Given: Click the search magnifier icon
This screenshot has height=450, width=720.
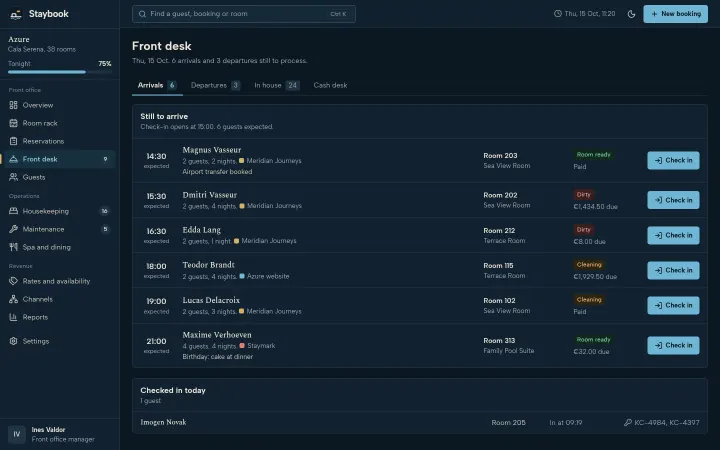Looking at the screenshot, I should point(142,14).
